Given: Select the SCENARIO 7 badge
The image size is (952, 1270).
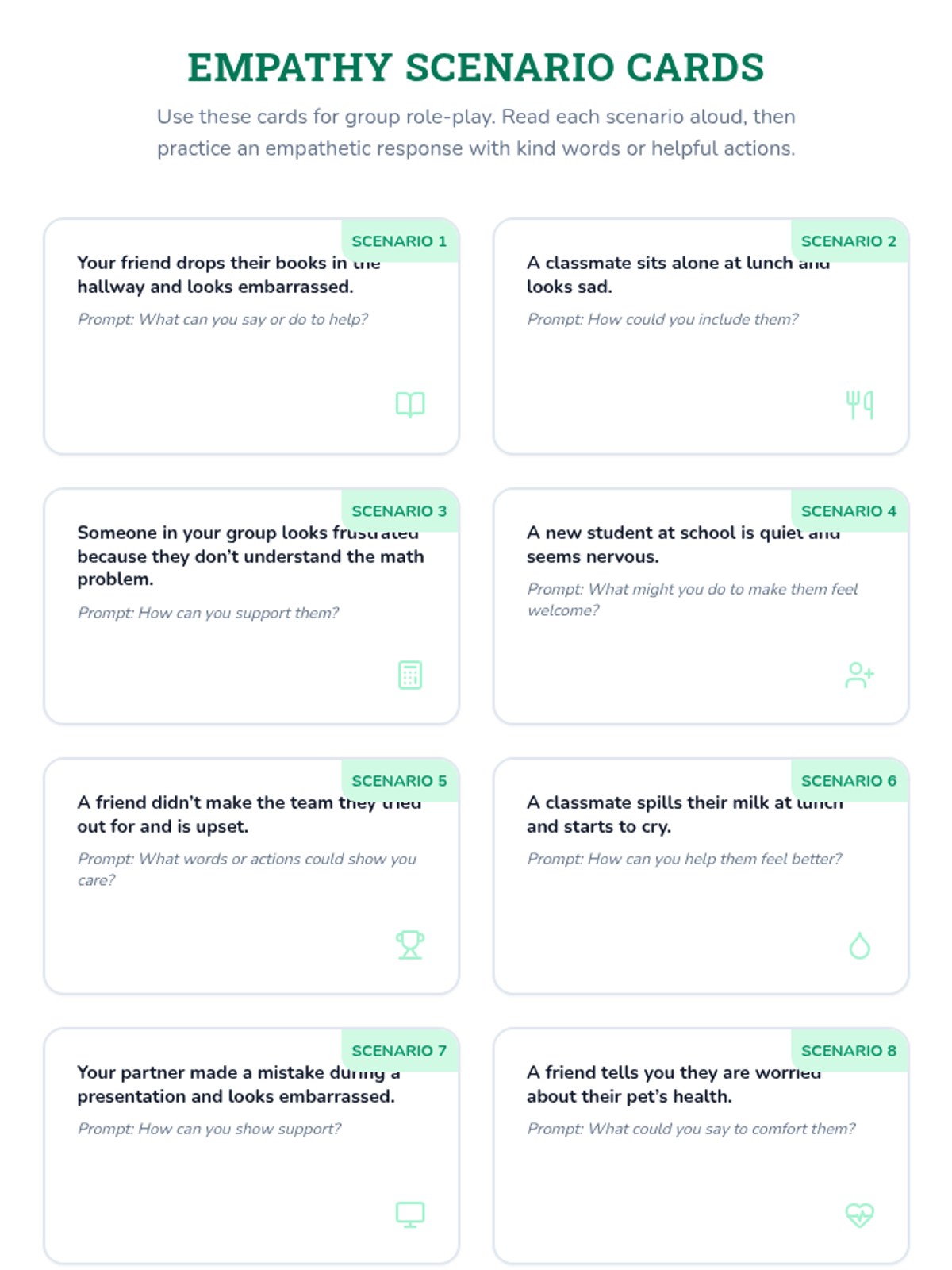Looking at the screenshot, I should [x=400, y=1050].
